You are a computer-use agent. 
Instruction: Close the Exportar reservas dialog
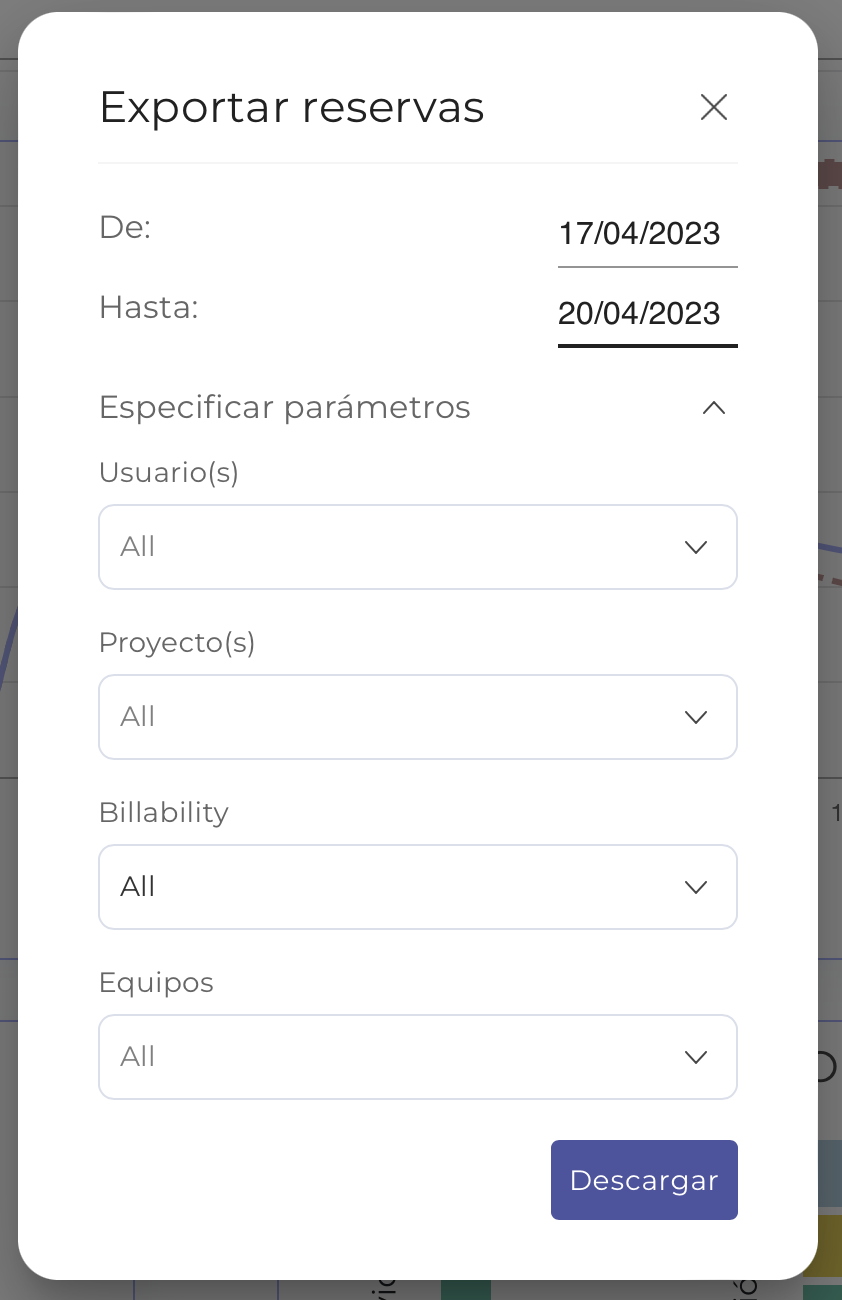pos(714,107)
